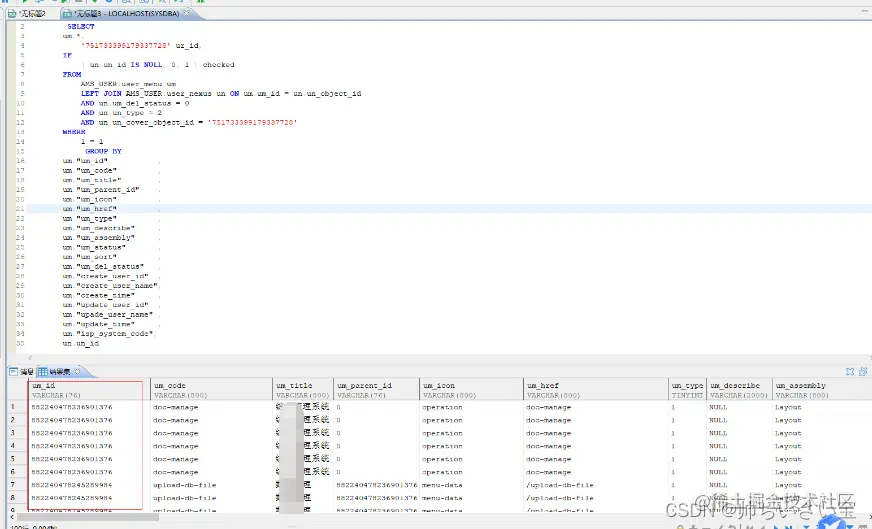Viewport: 872px width, 529px height.
Task: Click the SELECT keyword on line 2
Action: point(81,26)
